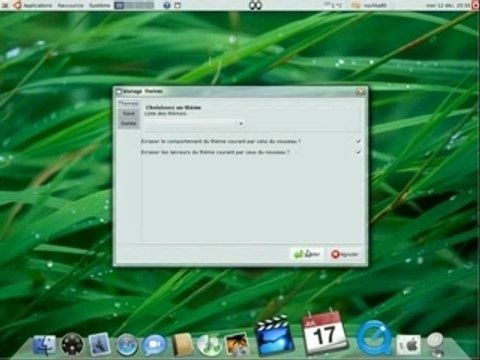The height and width of the screenshot is (360, 480).
Task: Launch iTunes from the dock
Action: click(209, 345)
